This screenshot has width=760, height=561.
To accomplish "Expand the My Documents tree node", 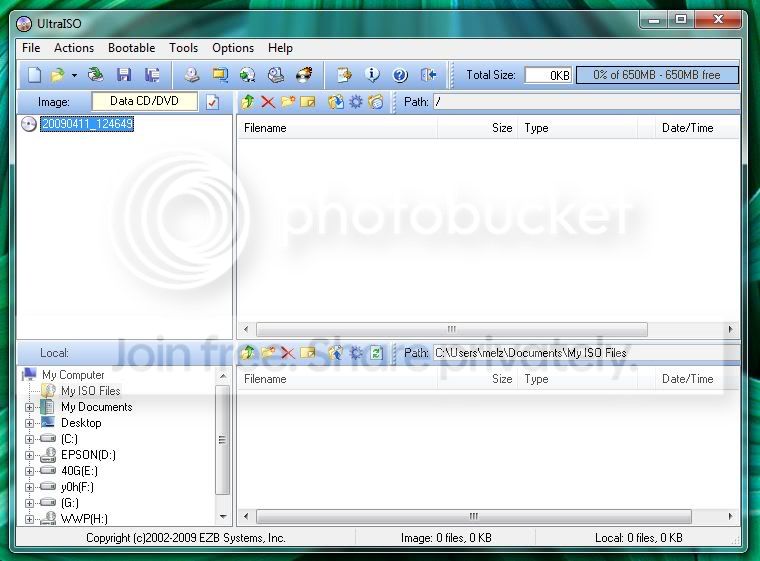I will click(x=30, y=407).
